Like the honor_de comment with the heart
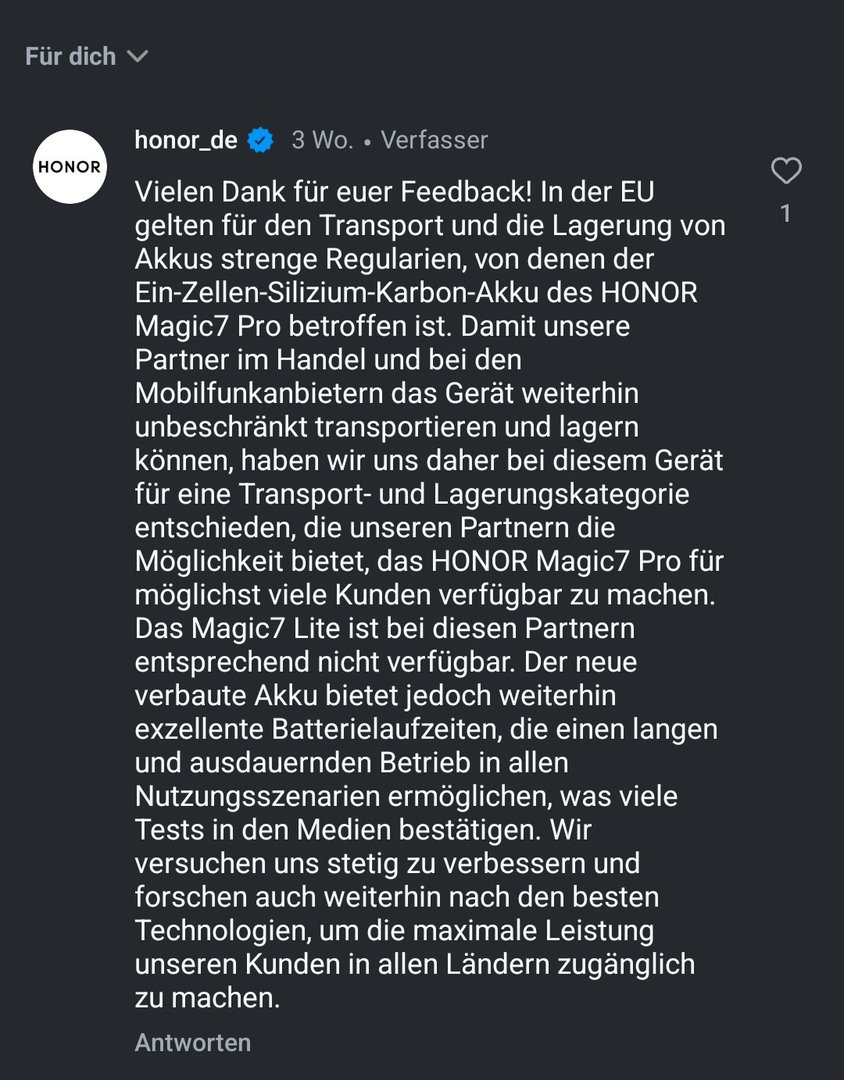This screenshot has height=1080, width=844. (787, 172)
